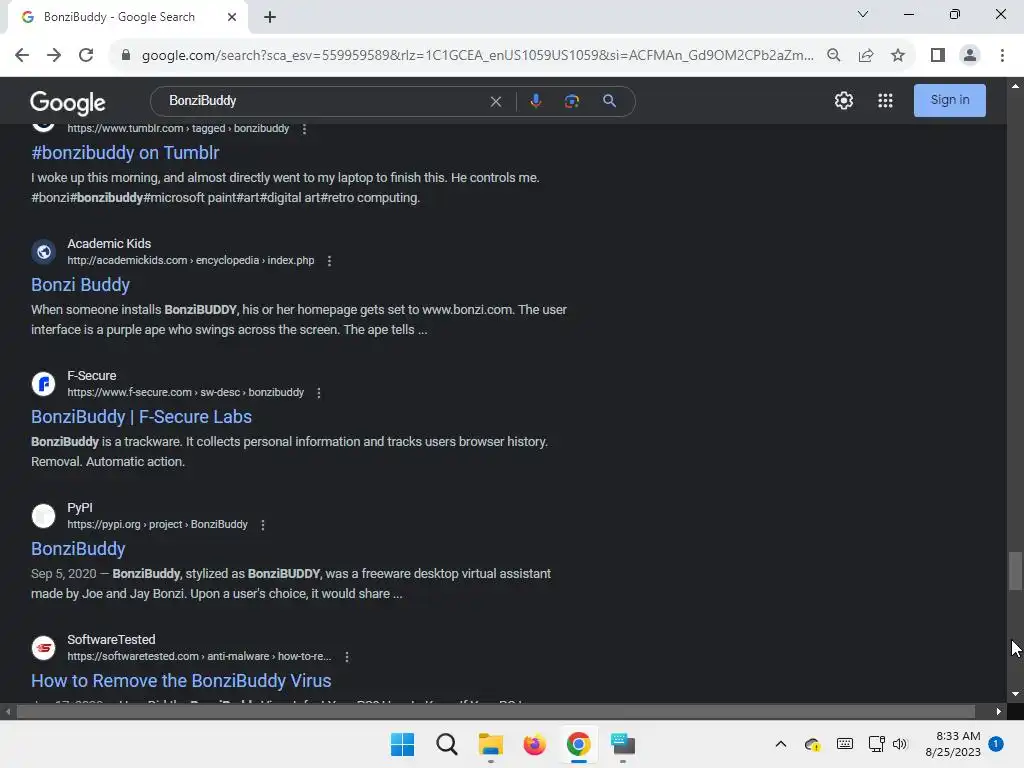Open more options for F-Secure result
This screenshot has width=1024, height=768.
[x=319, y=392]
